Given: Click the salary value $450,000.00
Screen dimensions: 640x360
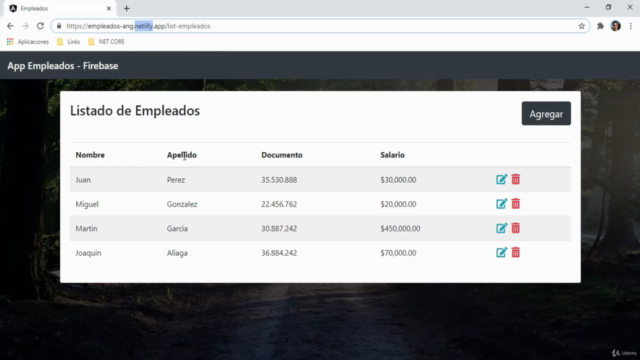Looking at the screenshot, I should (400, 229).
